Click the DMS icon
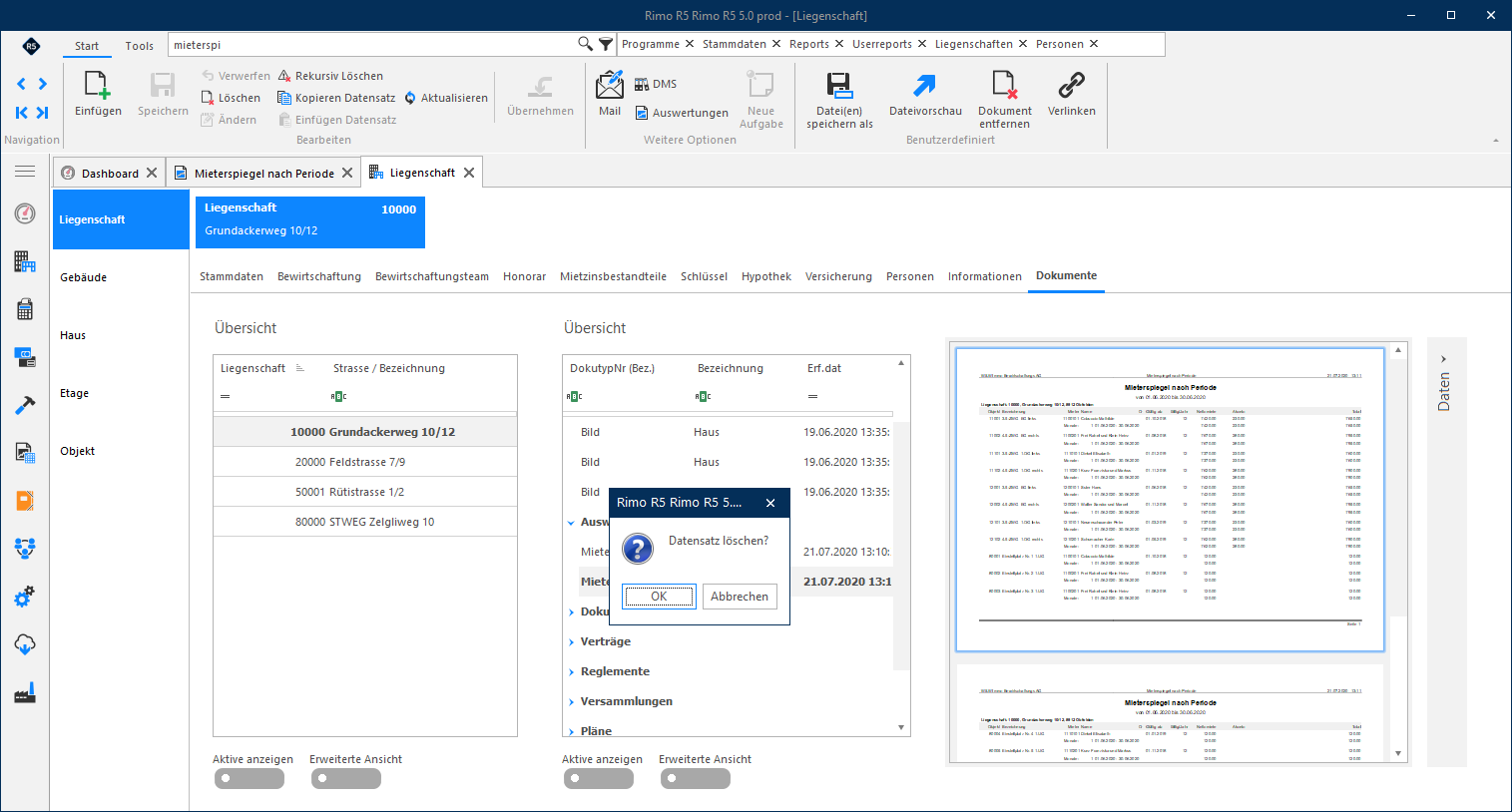The height and width of the screenshot is (812, 1512). (642, 84)
